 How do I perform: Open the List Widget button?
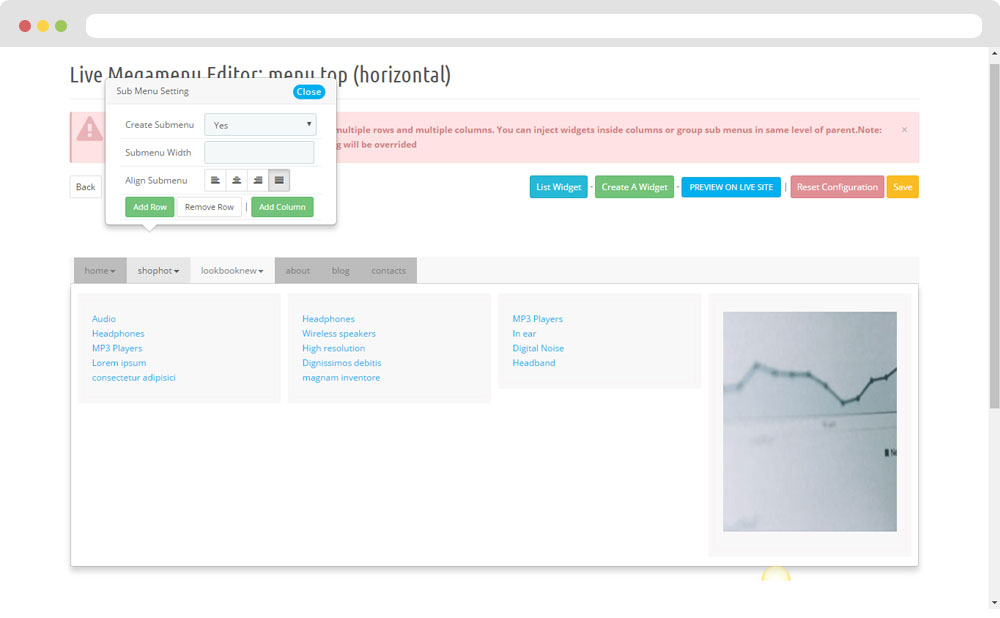point(559,187)
